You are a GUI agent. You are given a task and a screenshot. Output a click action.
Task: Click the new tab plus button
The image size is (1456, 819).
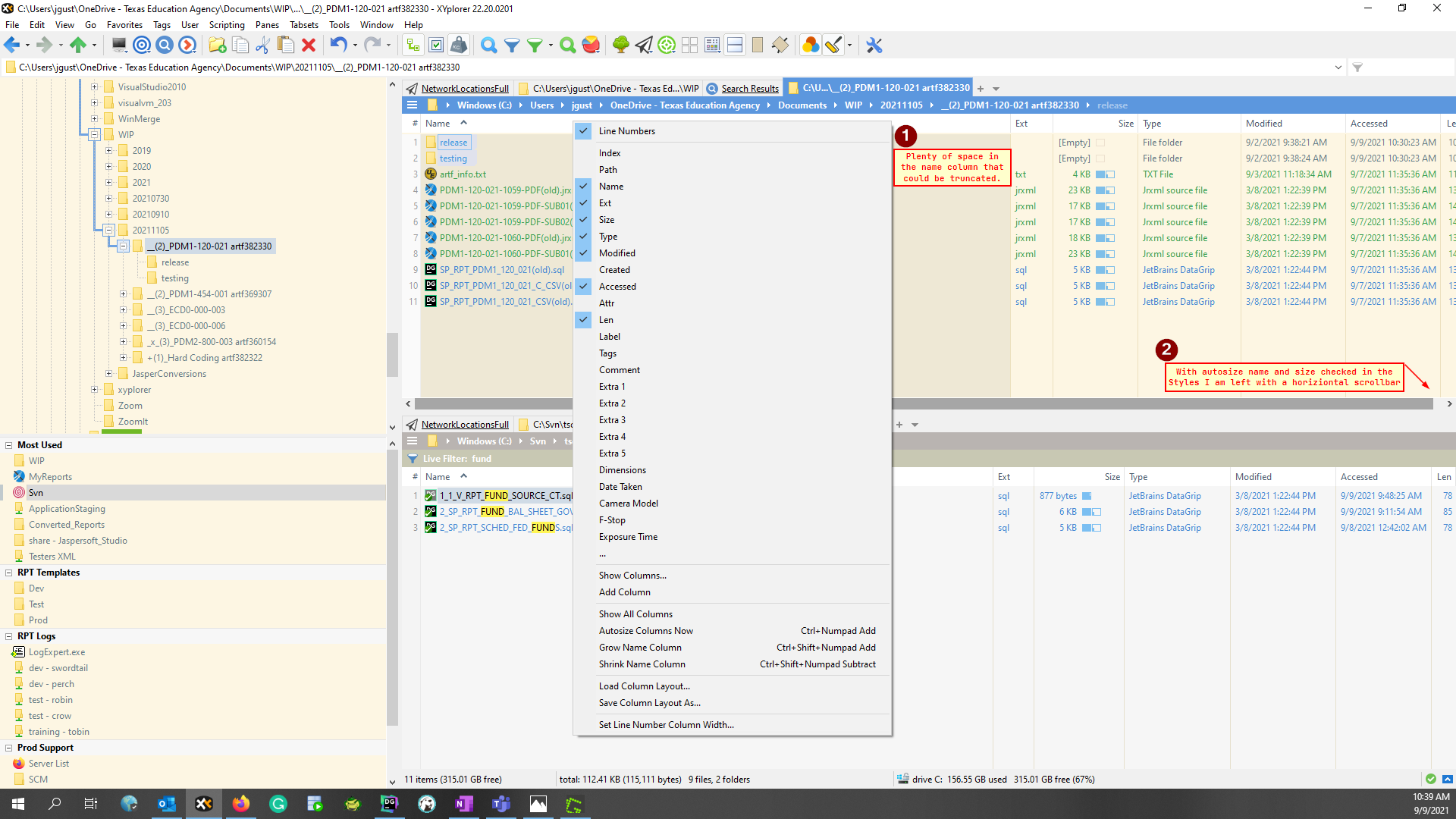tap(981, 89)
